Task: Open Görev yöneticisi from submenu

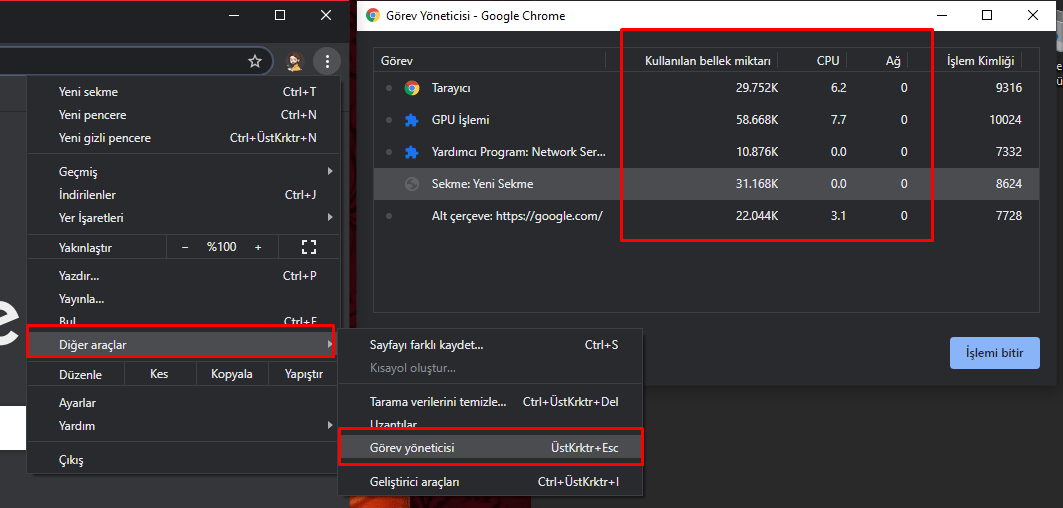Action: pyautogui.click(x=490, y=448)
